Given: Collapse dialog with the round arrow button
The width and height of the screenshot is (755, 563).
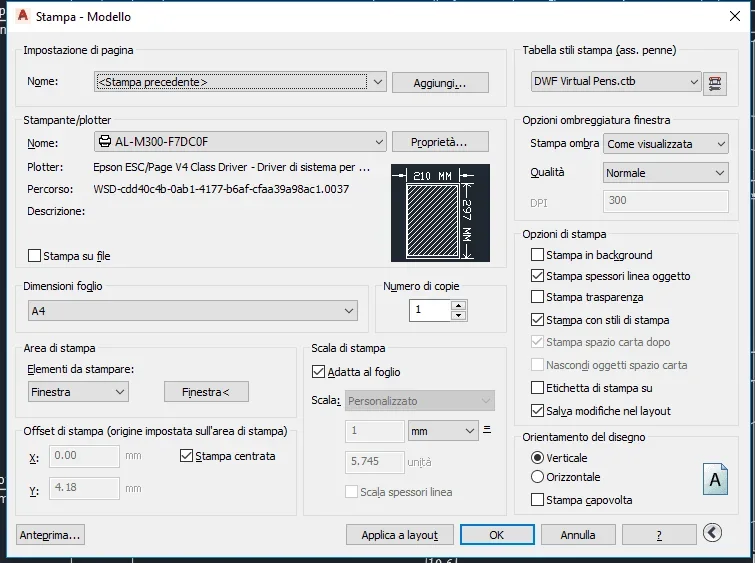Looking at the screenshot, I should [x=713, y=533].
